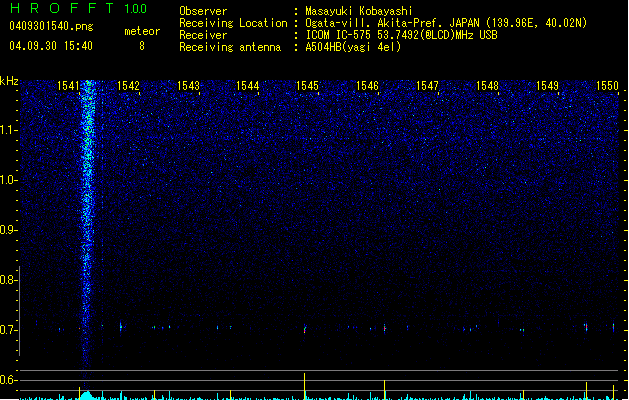Select the Ogata-vill. Akita-Pref. JAPAN location text

446,23
